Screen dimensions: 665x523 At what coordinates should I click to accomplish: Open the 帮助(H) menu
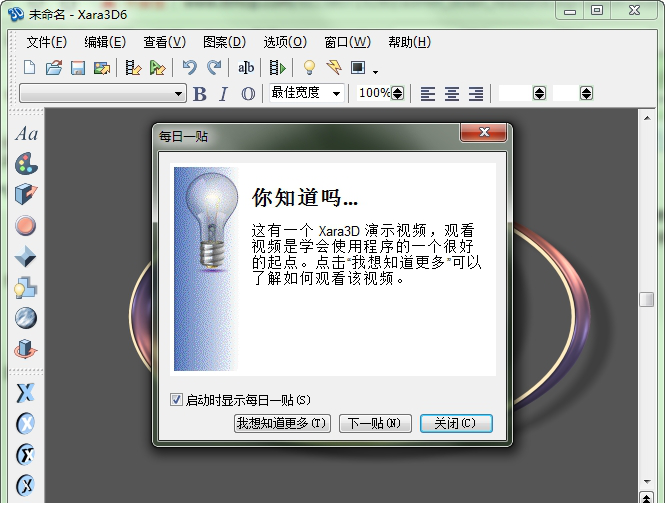[x=409, y=42]
